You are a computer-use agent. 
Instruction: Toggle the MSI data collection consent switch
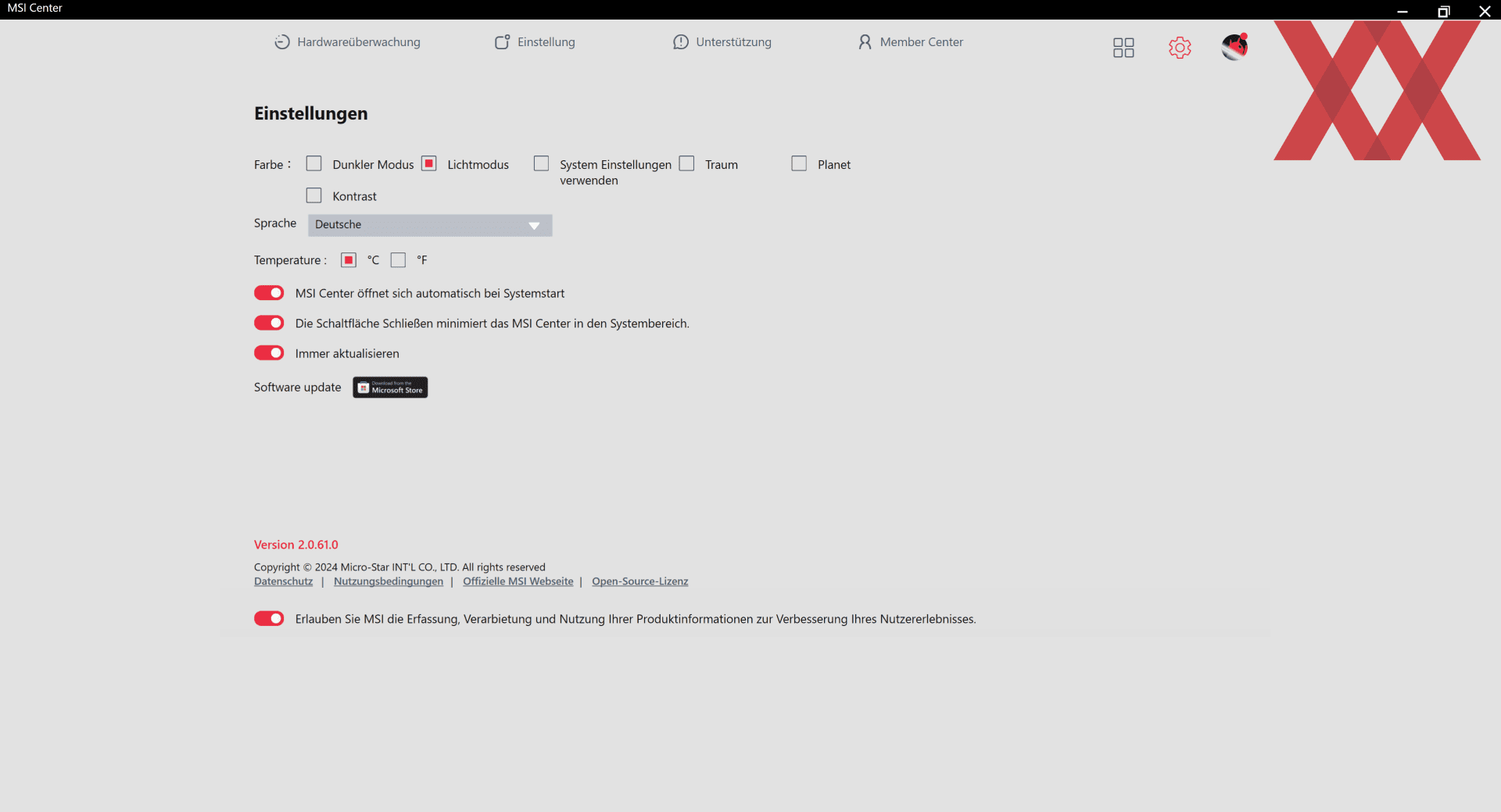tap(269, 618)
